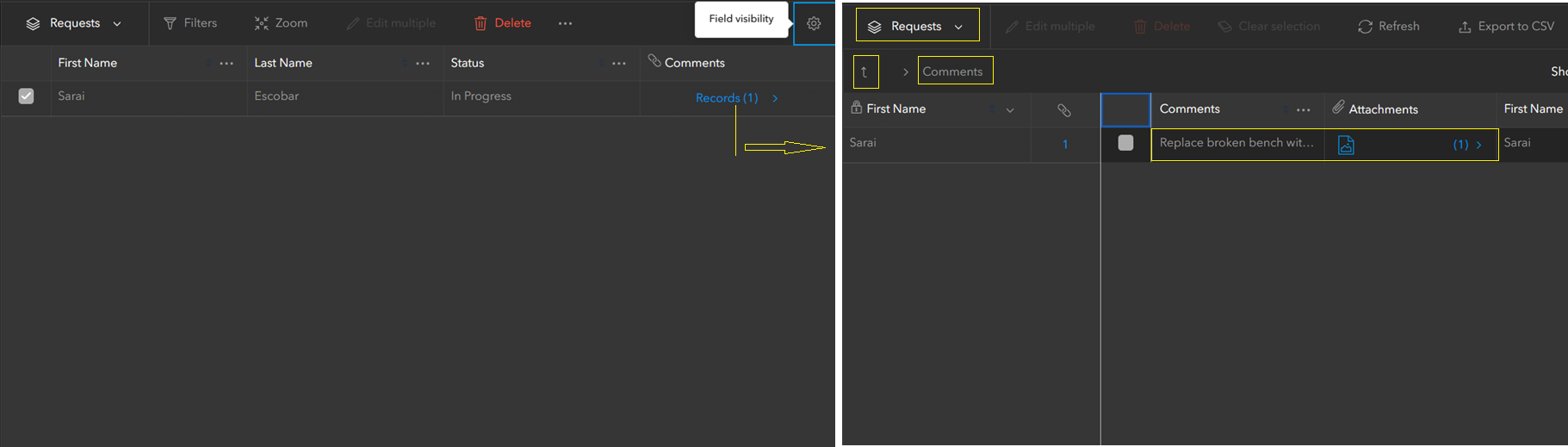Open Requests dropdown above the Comments breadcrumb
Image resolution: width=1568 pixels, height=447 pixels.
point(917,27)
